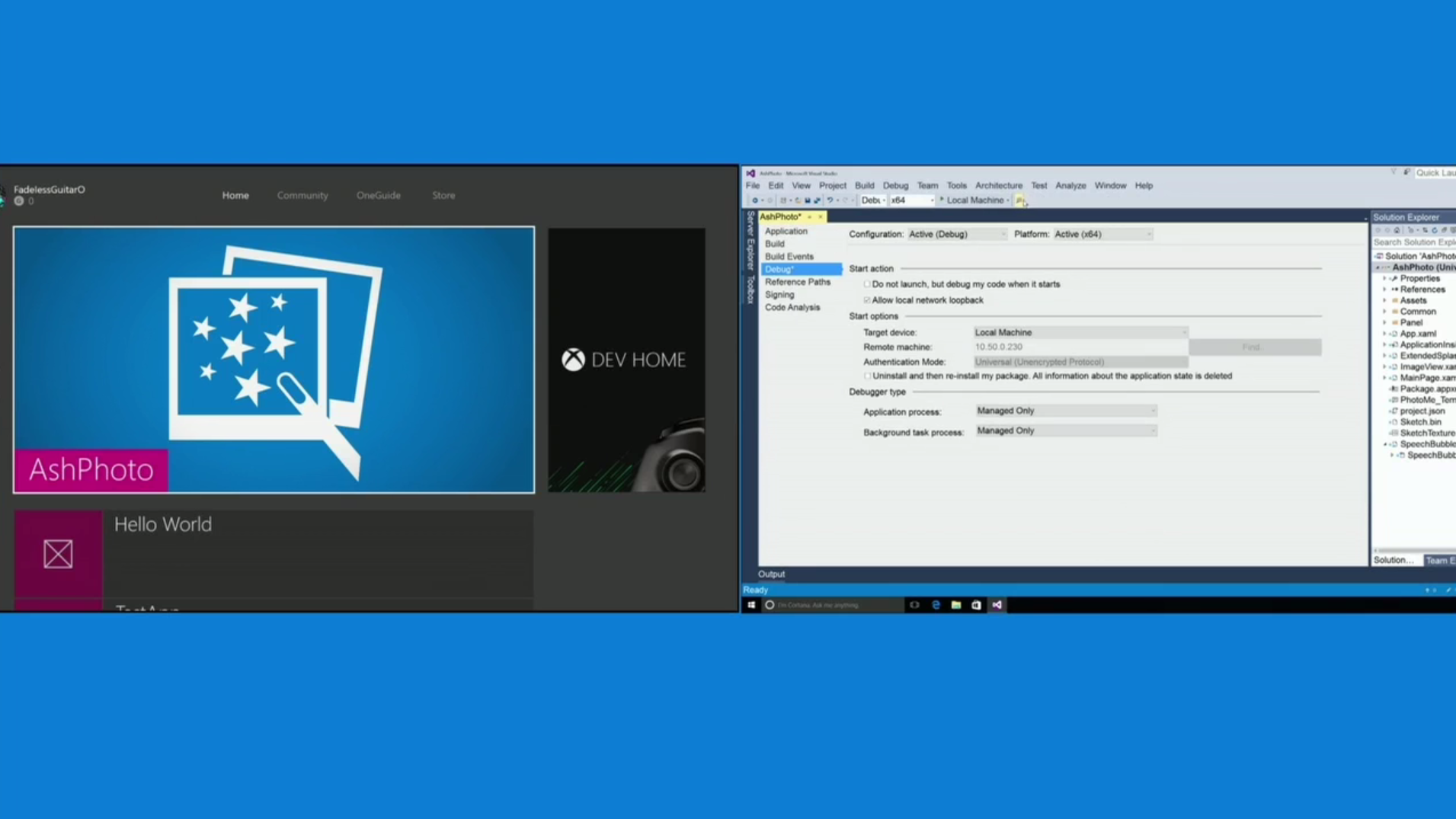This screenshot has height=819, width=1456.
Task: Expand the MainPage.xaml node
Action: point(1384,378)
